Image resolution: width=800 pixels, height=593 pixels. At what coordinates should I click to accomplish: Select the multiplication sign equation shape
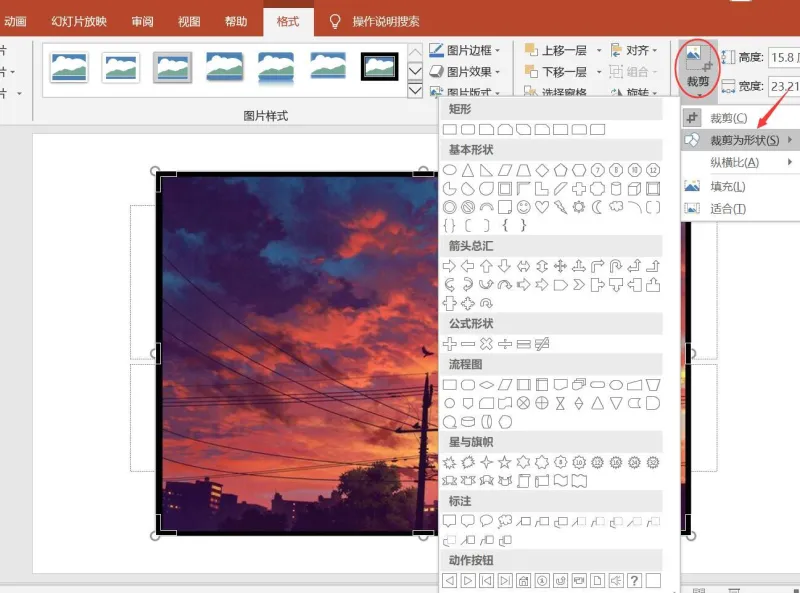click(x=486, y=344)
